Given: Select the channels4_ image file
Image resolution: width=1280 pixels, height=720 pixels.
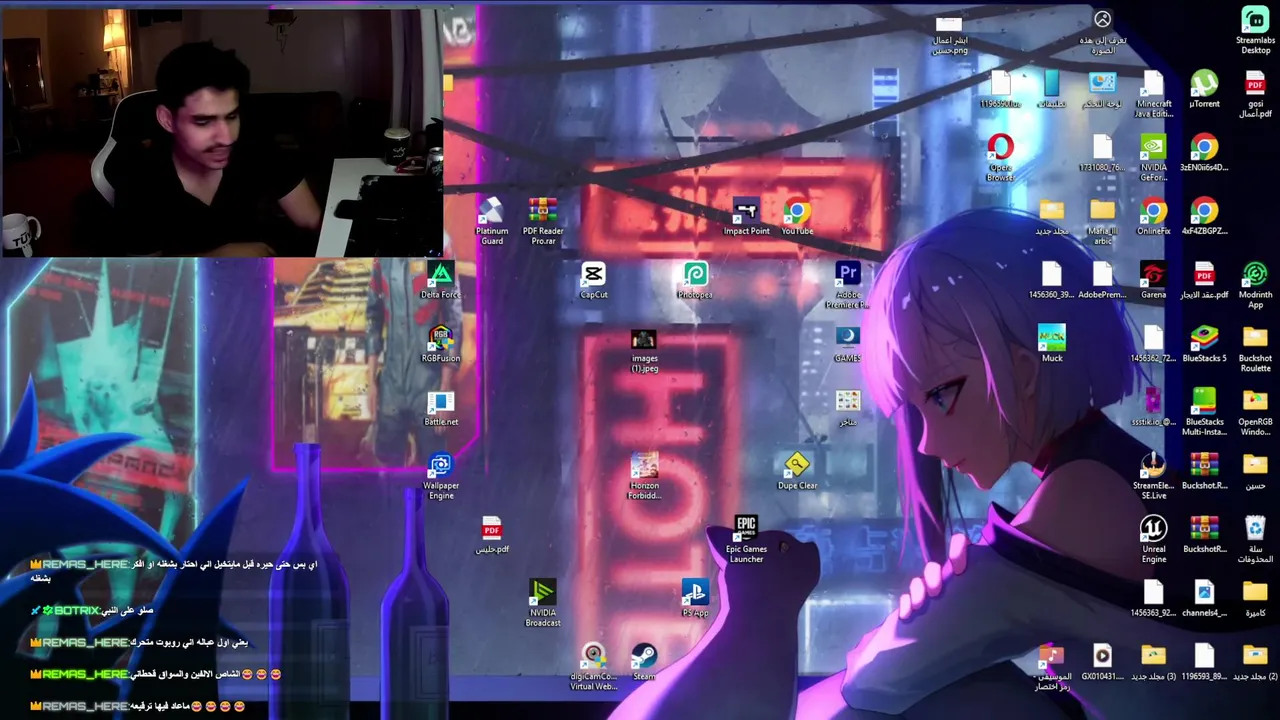Looking at the screenshot, I should point(1204,599).
